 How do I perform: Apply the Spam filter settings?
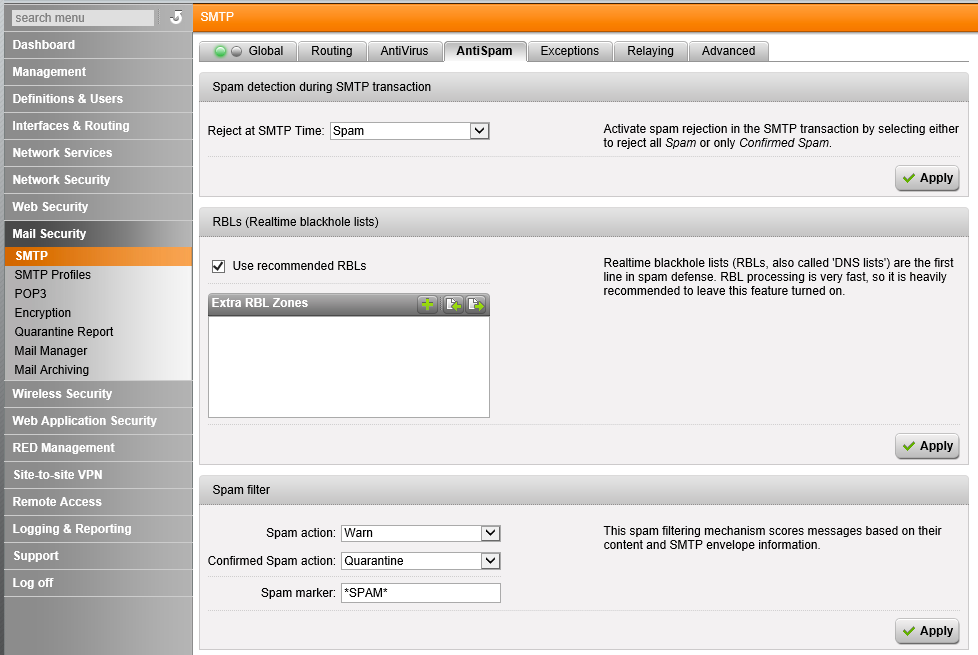pos(927,631)
